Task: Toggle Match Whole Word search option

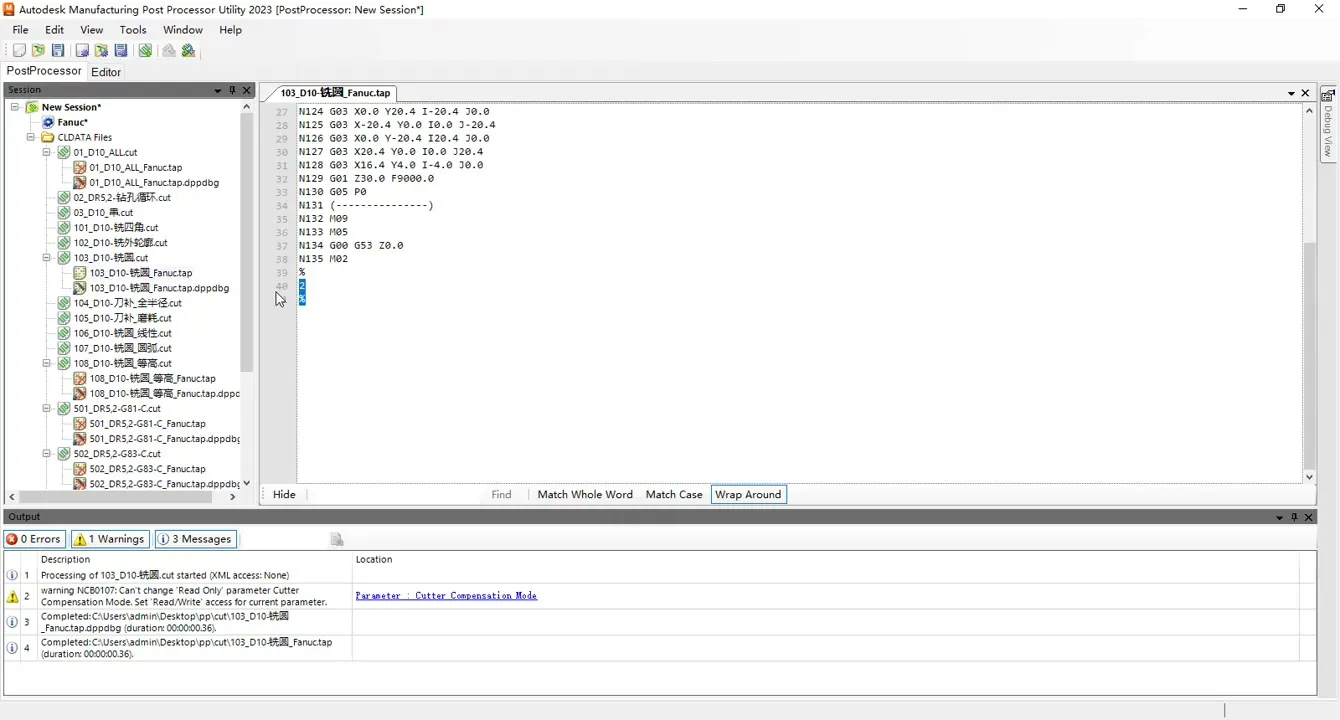Action: [585, 494]
